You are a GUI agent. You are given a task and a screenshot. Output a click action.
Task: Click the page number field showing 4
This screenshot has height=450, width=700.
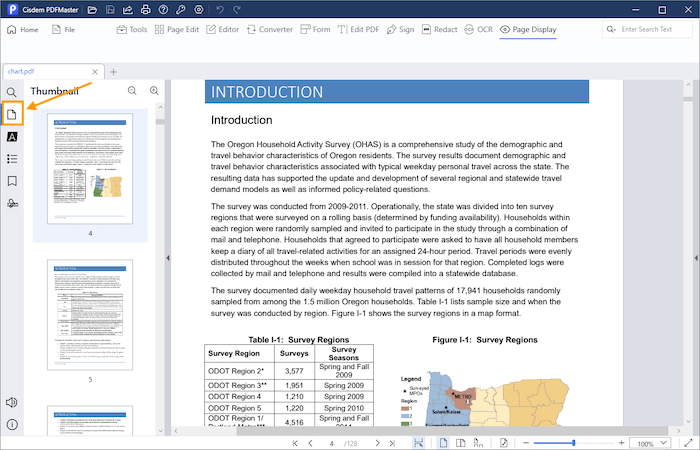(x=331, y=443)
